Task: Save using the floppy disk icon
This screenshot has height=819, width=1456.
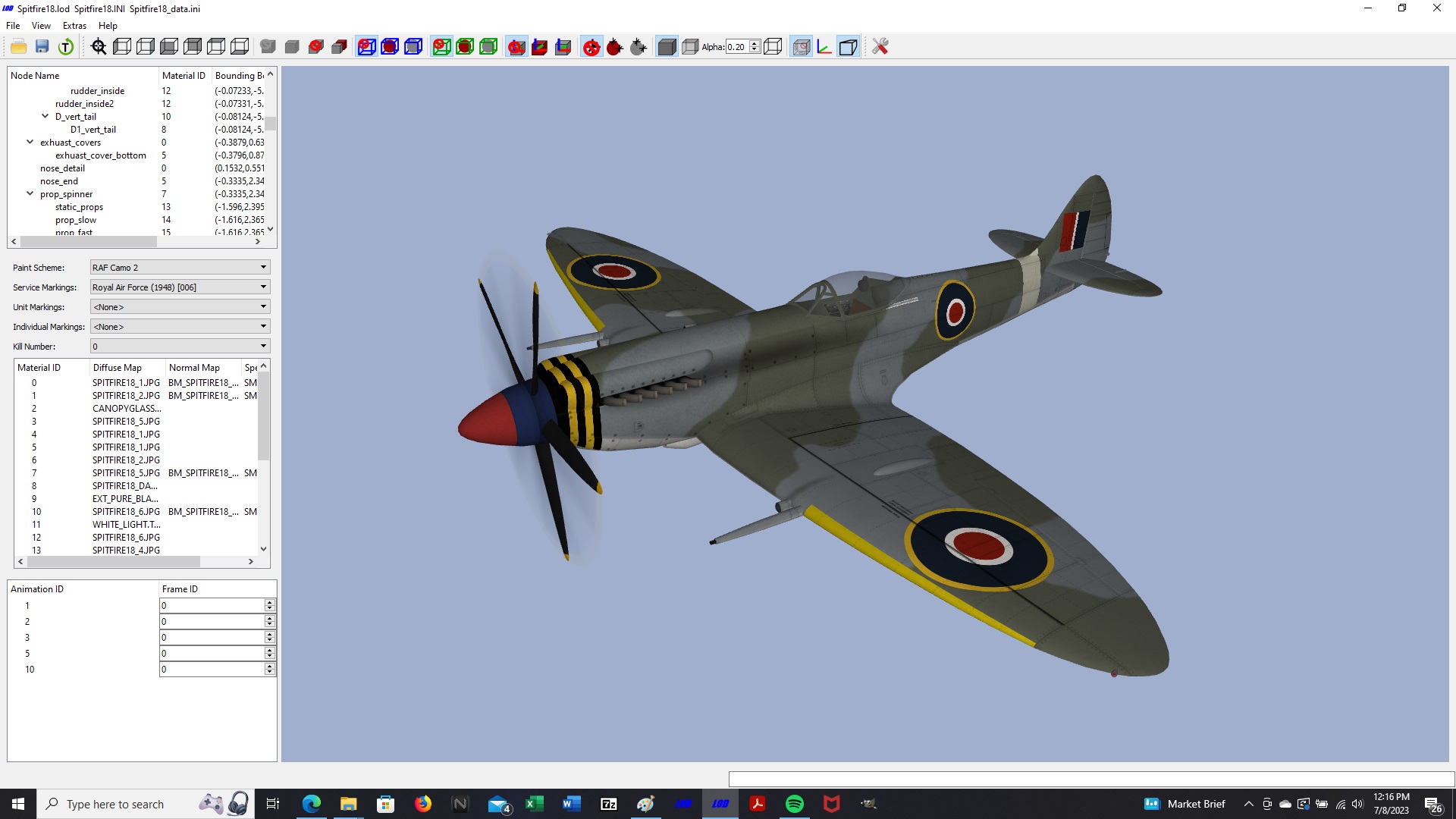Action: tap(42, 47)
